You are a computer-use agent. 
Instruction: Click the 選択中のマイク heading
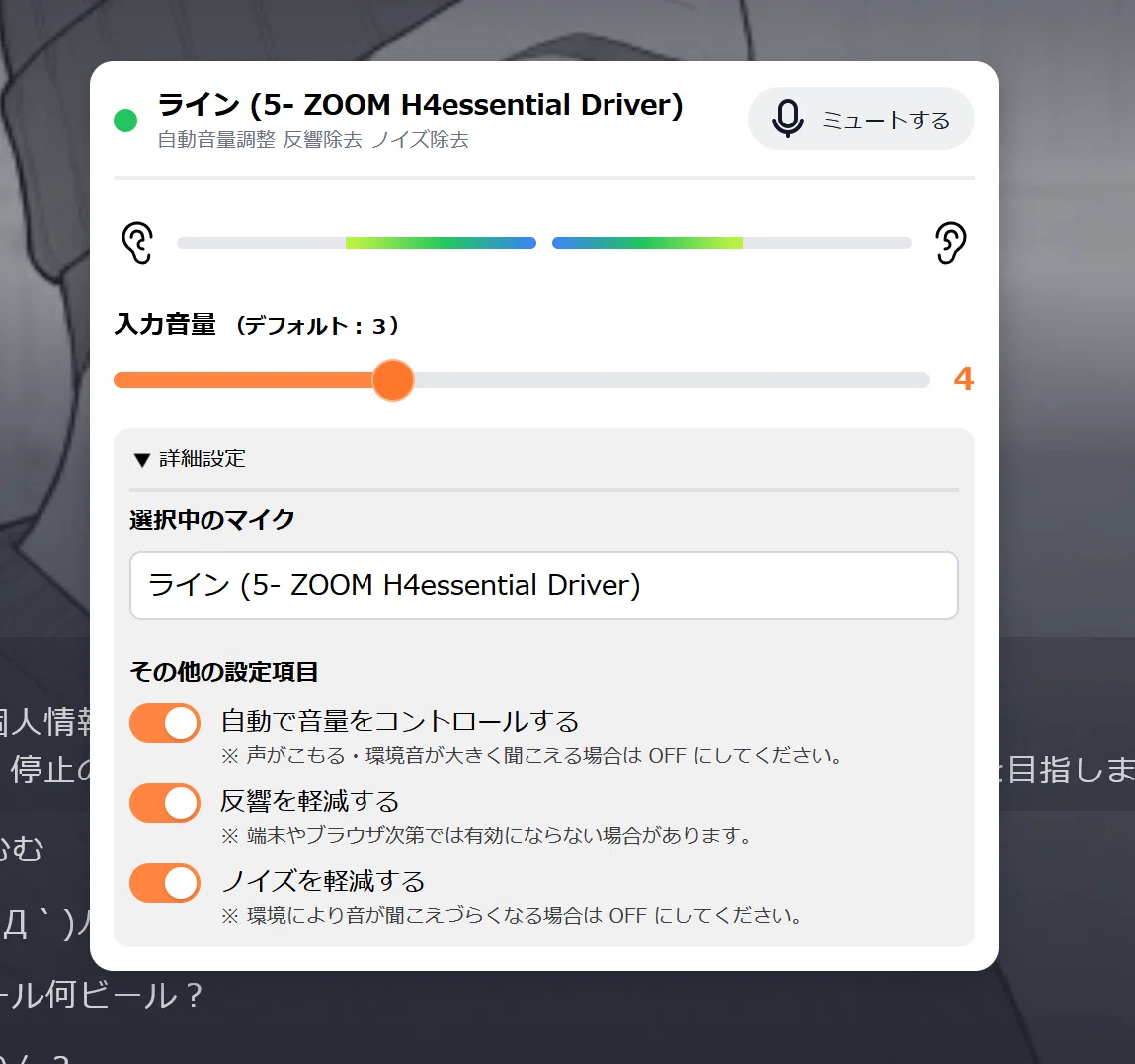click(x=212, y=520)
